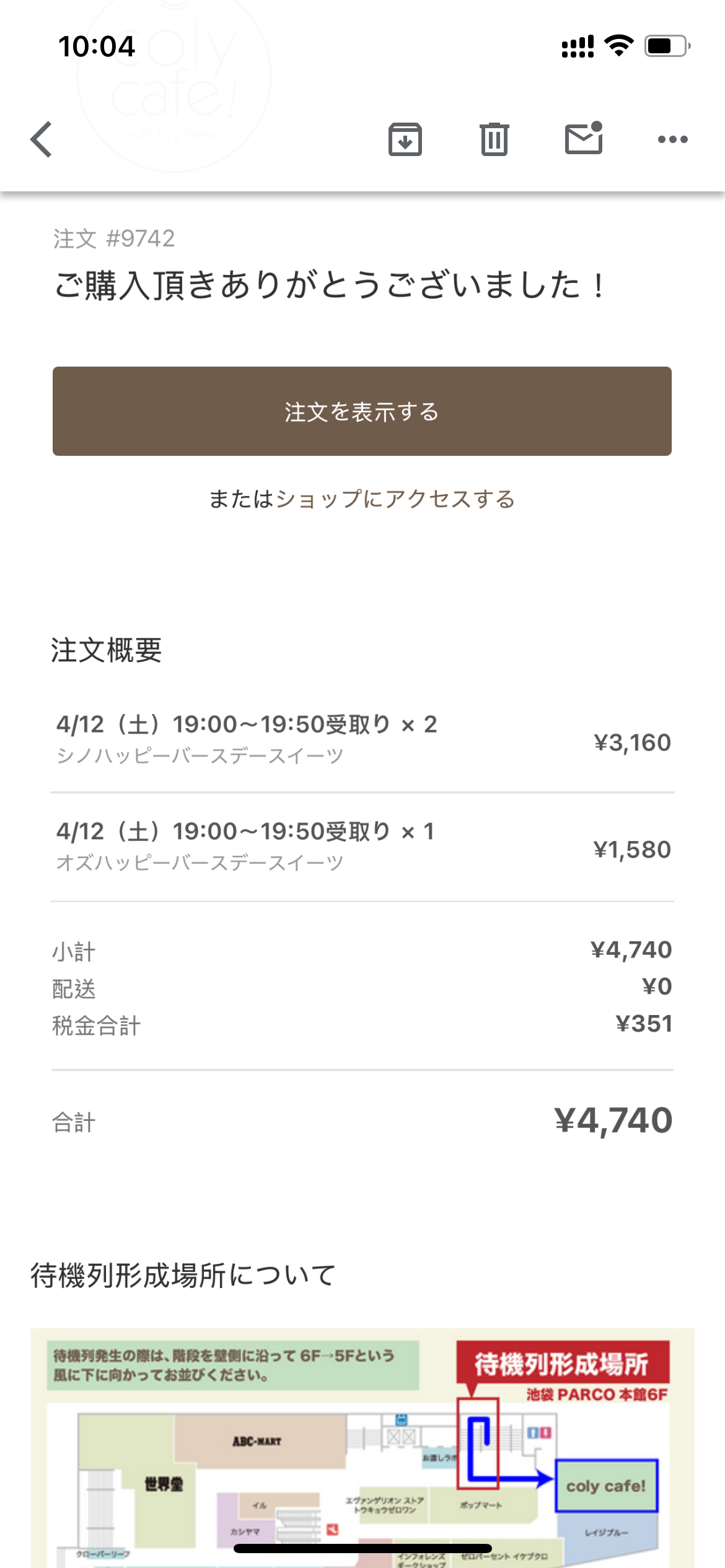Tap the red 待機列形成場所 label on map
725x1568 pixels.
[563, 1363]
